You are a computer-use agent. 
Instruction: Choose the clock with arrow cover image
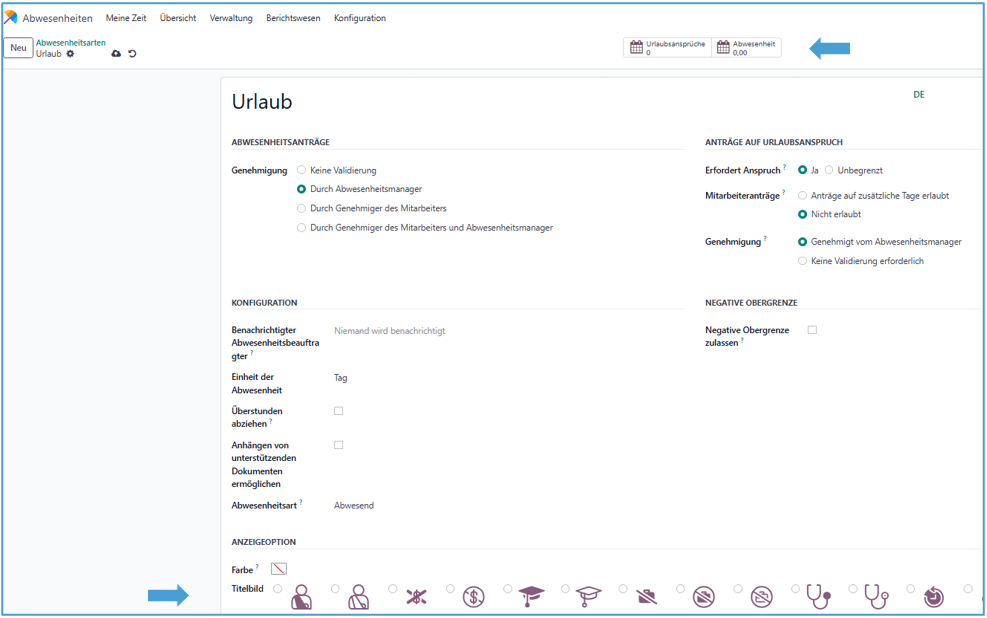pos(933,597)
